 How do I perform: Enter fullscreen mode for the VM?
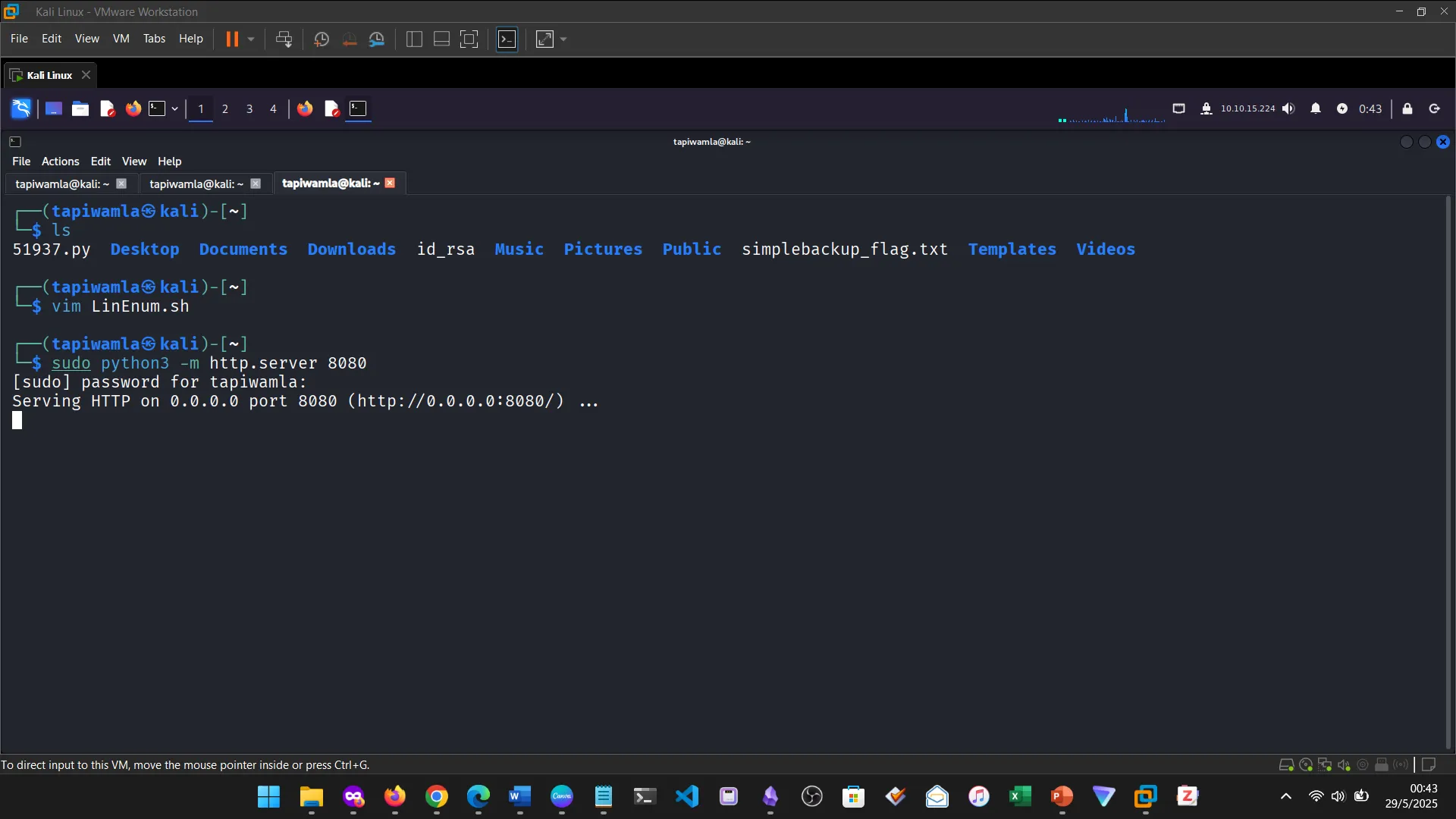[x=469, y=39]
